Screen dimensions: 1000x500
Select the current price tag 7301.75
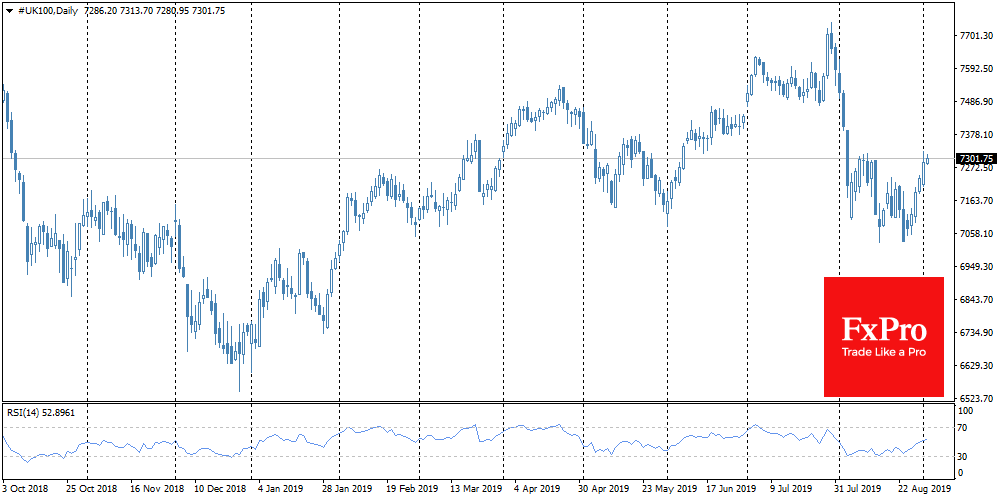tap(975, 159)
